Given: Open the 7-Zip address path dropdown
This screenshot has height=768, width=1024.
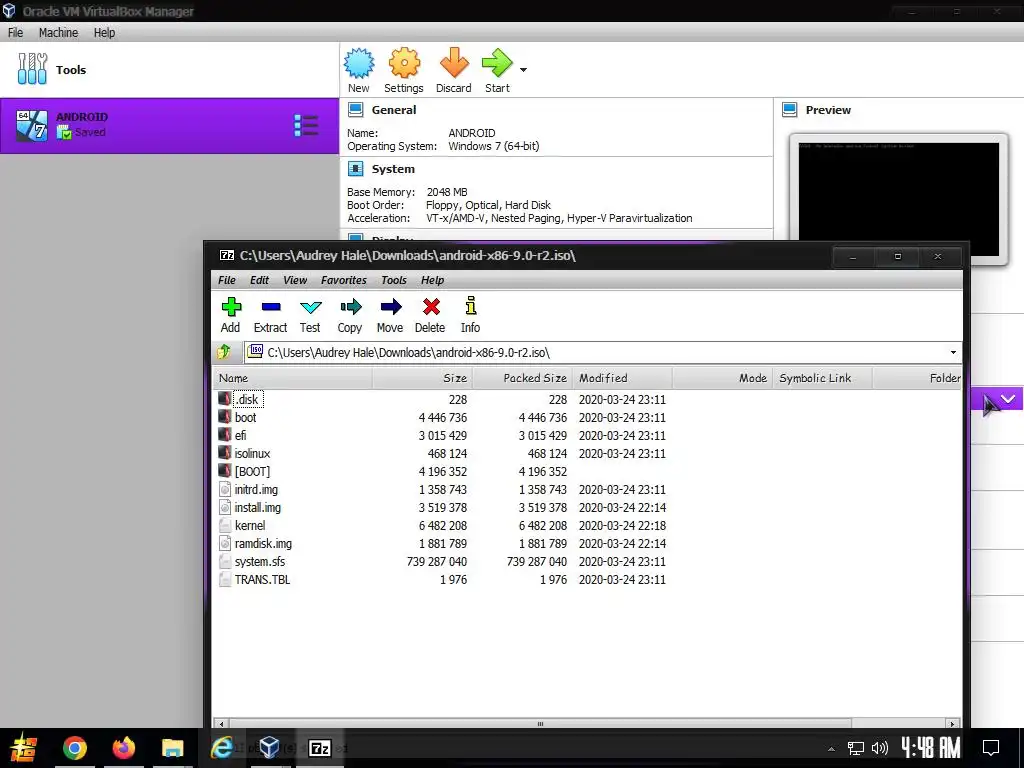Looking at the screenshot, I should (x=953, y=353).
